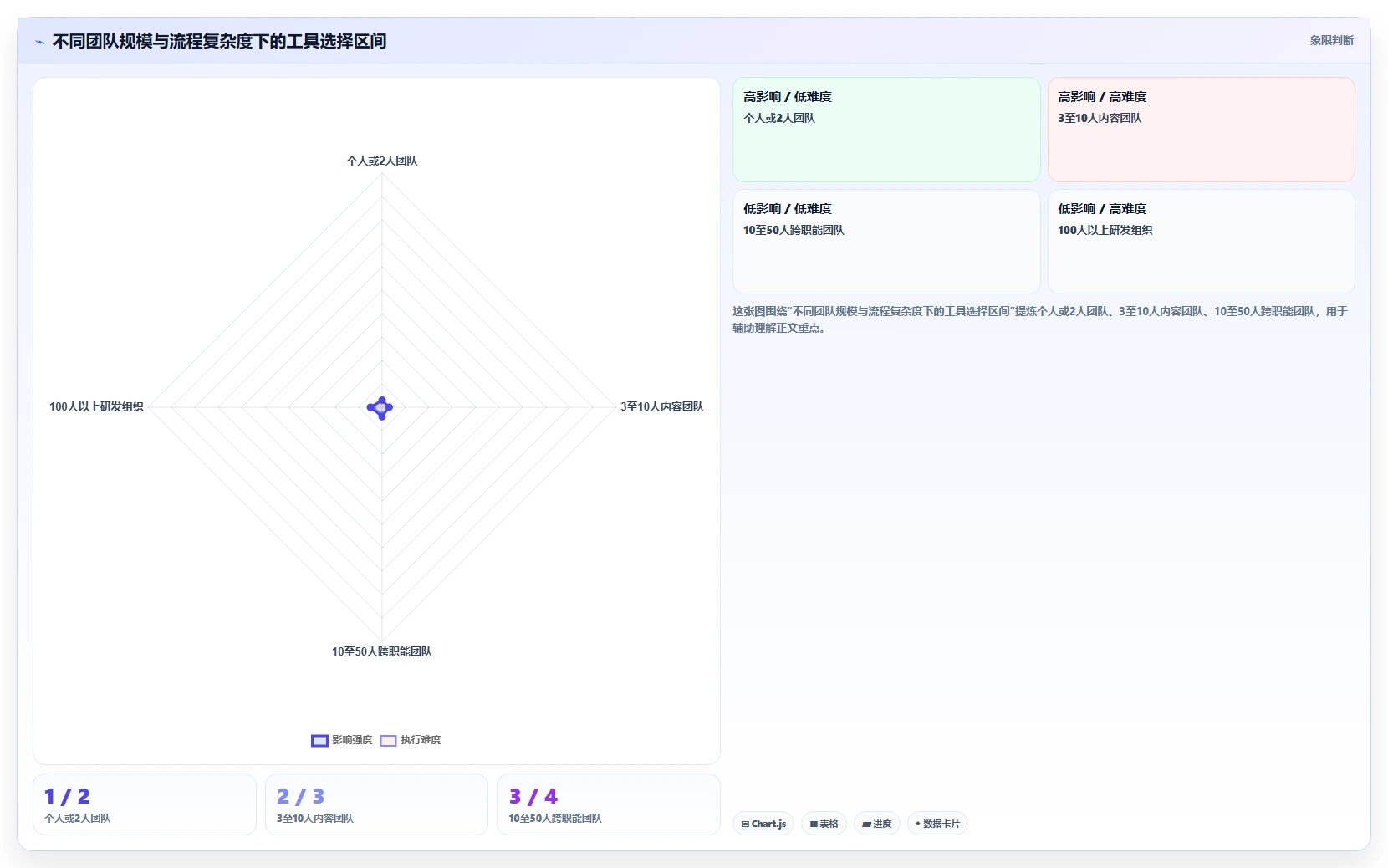Click the radar axis label 3至10人内容团队
The height and width of the screenshot is (868, 1388).
click(x=662, y=406)
